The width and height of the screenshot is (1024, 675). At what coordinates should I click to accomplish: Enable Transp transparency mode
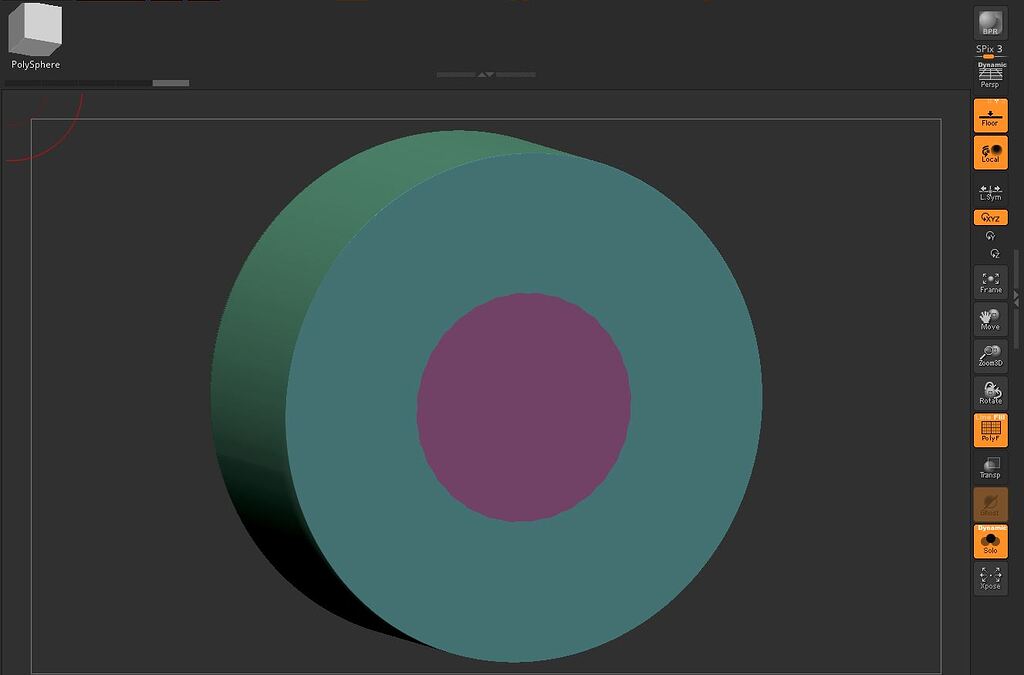[x=990, y=466]
